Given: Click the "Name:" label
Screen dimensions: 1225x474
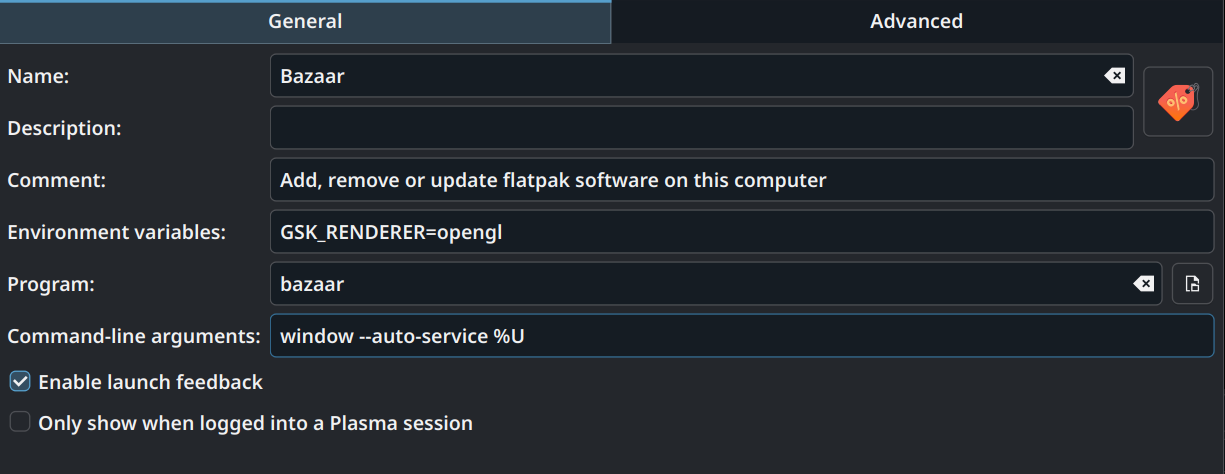Looking at the screenshot, I should (x=37, y=76).
